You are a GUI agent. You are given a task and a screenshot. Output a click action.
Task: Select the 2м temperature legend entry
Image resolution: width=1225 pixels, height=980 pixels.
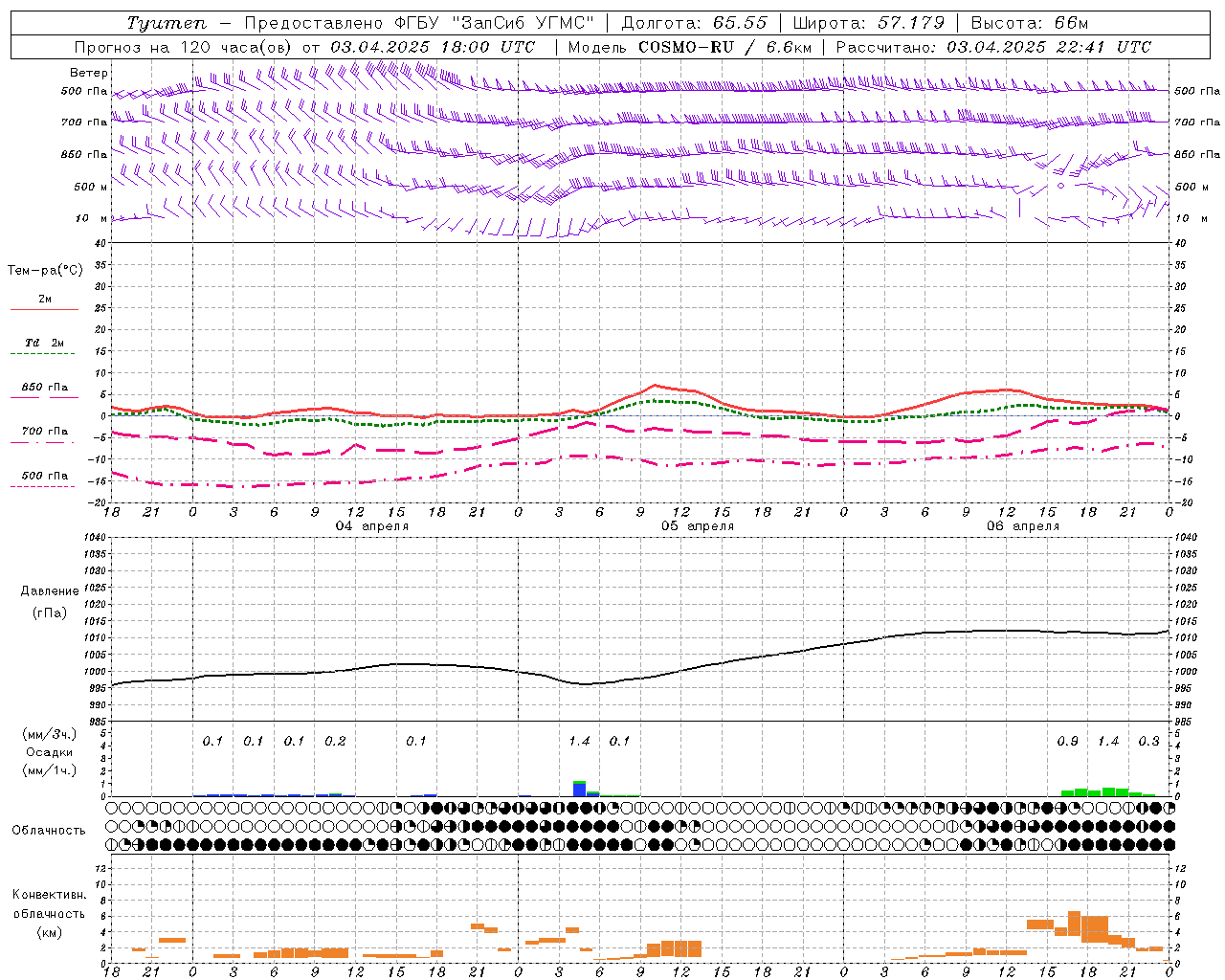45,300
